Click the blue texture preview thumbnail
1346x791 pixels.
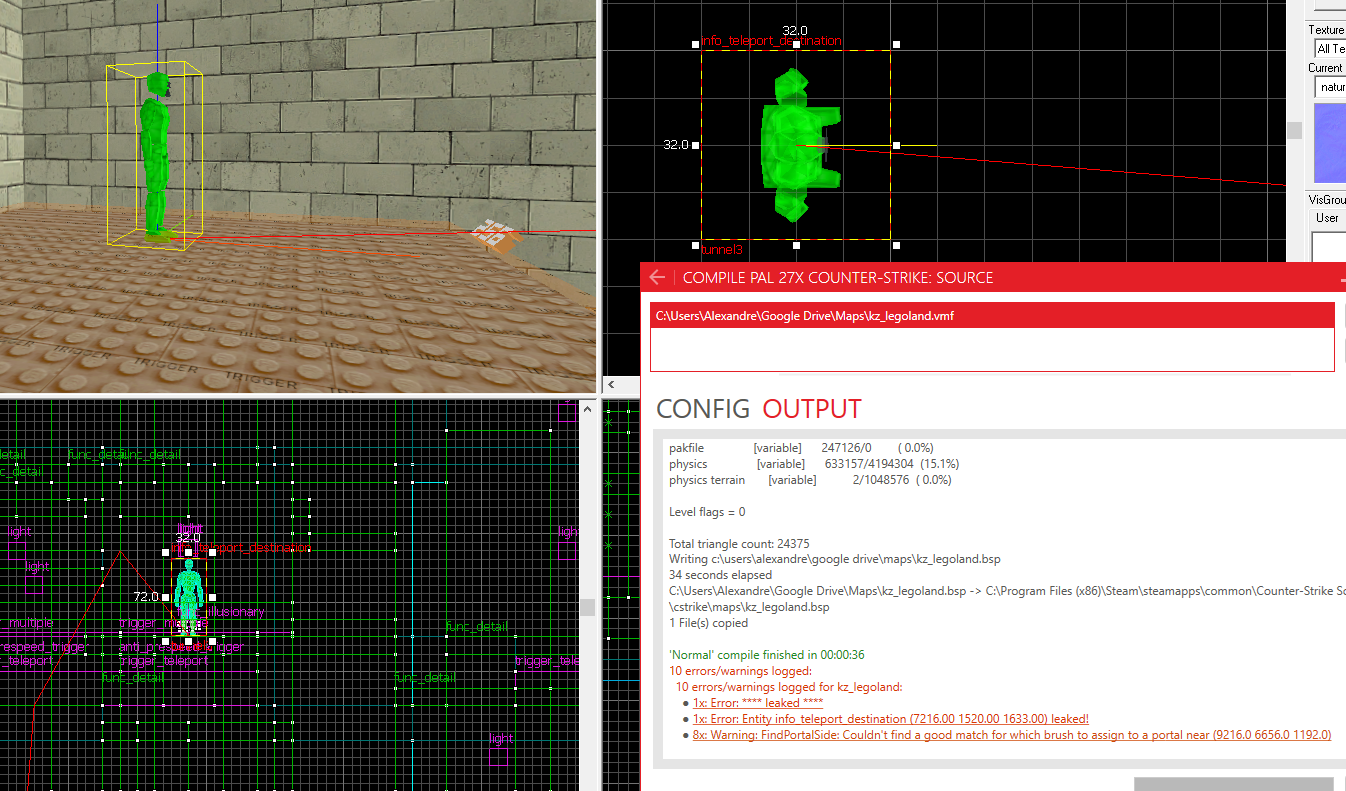coord(1329,147)
